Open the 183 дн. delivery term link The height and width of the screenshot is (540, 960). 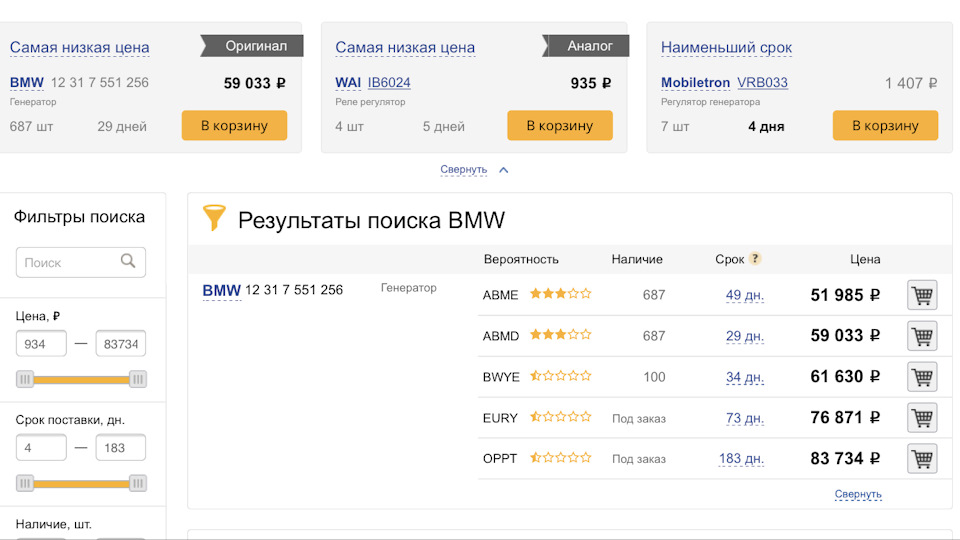pyautogui.click(x=741, y=459)
